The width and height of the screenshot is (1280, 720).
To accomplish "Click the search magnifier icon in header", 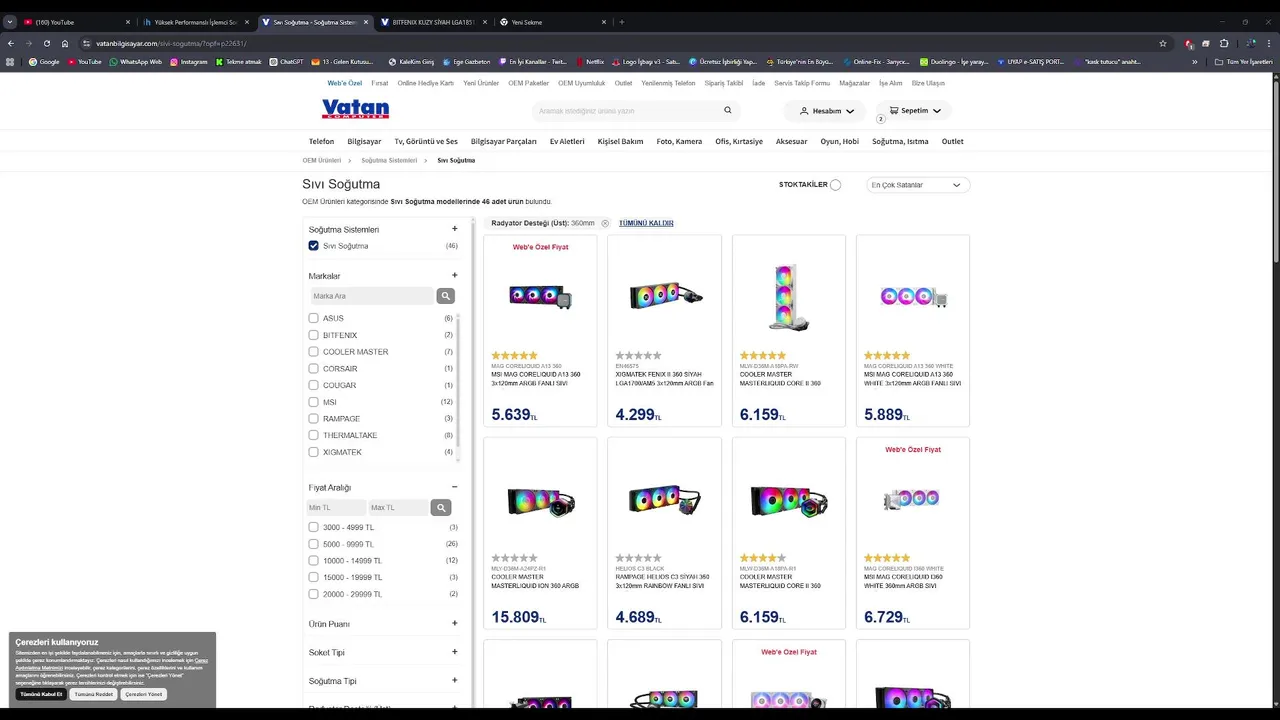I will pyautogui.click(x=727, y=111).
